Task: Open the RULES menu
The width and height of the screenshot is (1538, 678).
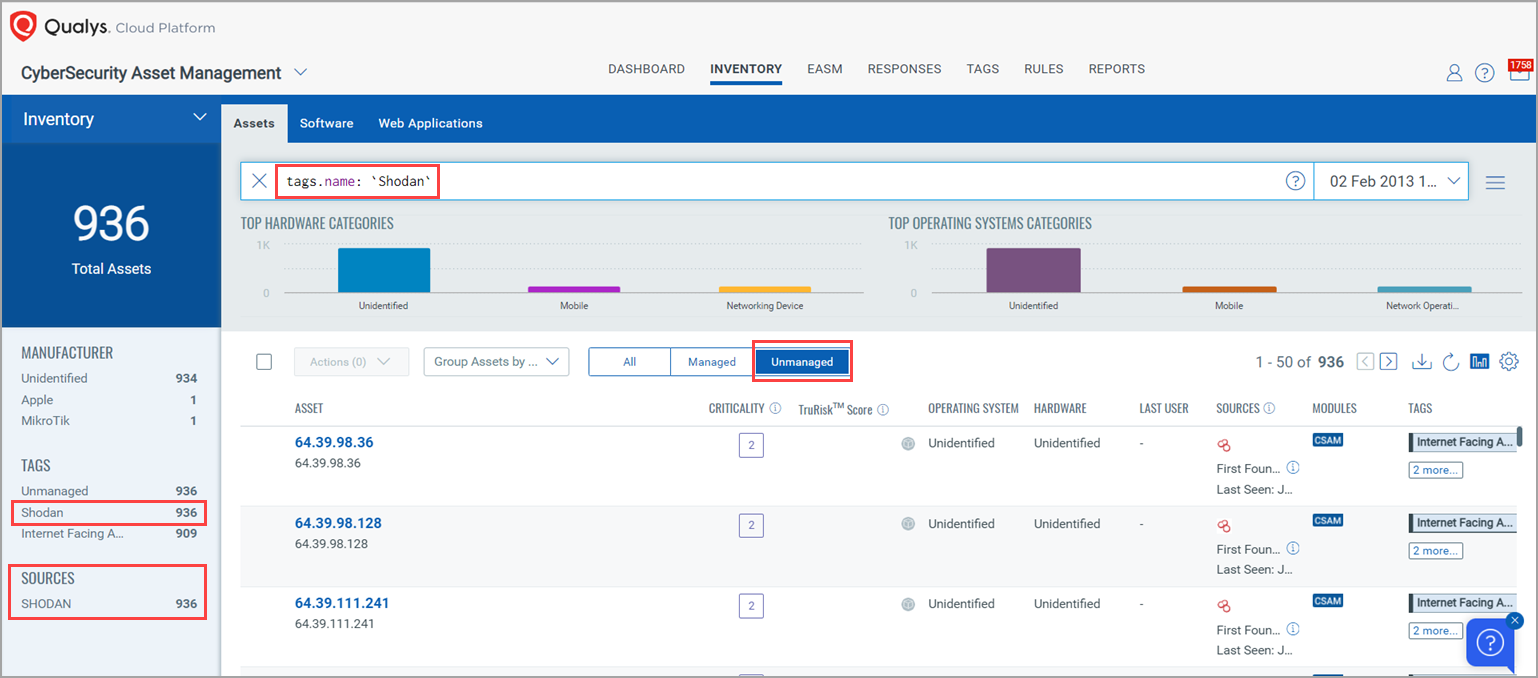Action: (1044, 69)
